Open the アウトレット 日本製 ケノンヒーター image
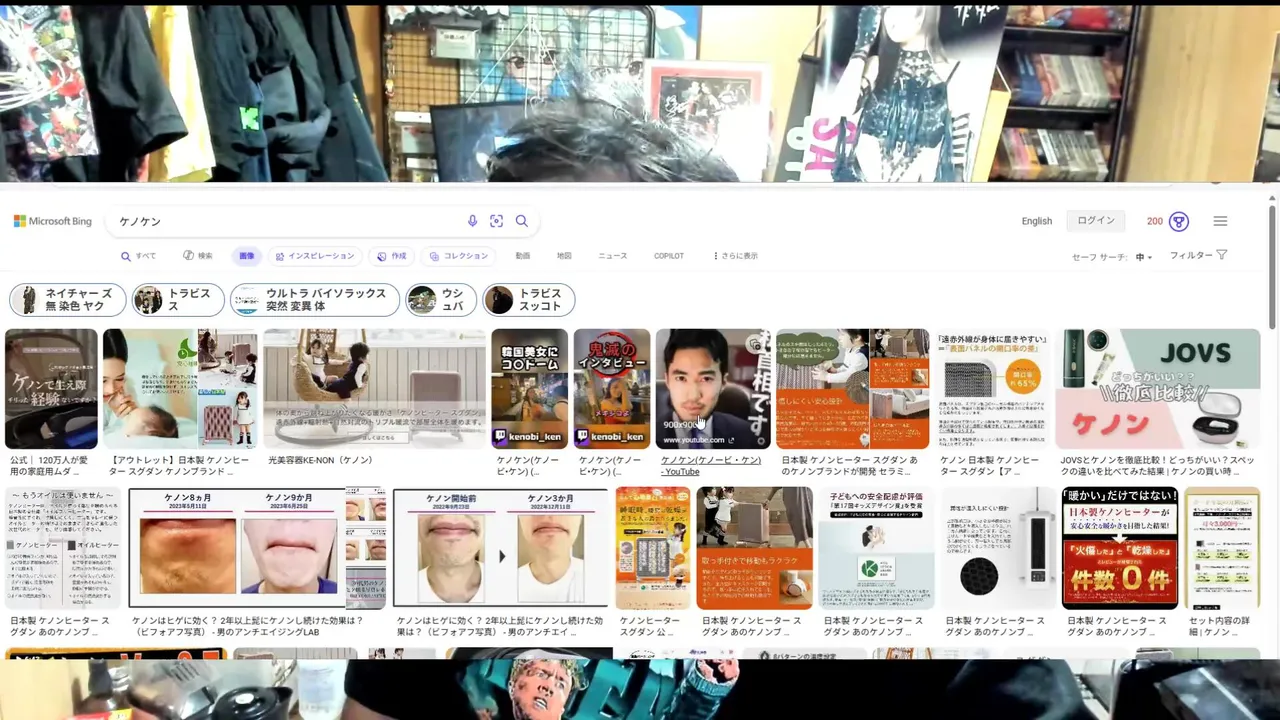 pos(180,389)
